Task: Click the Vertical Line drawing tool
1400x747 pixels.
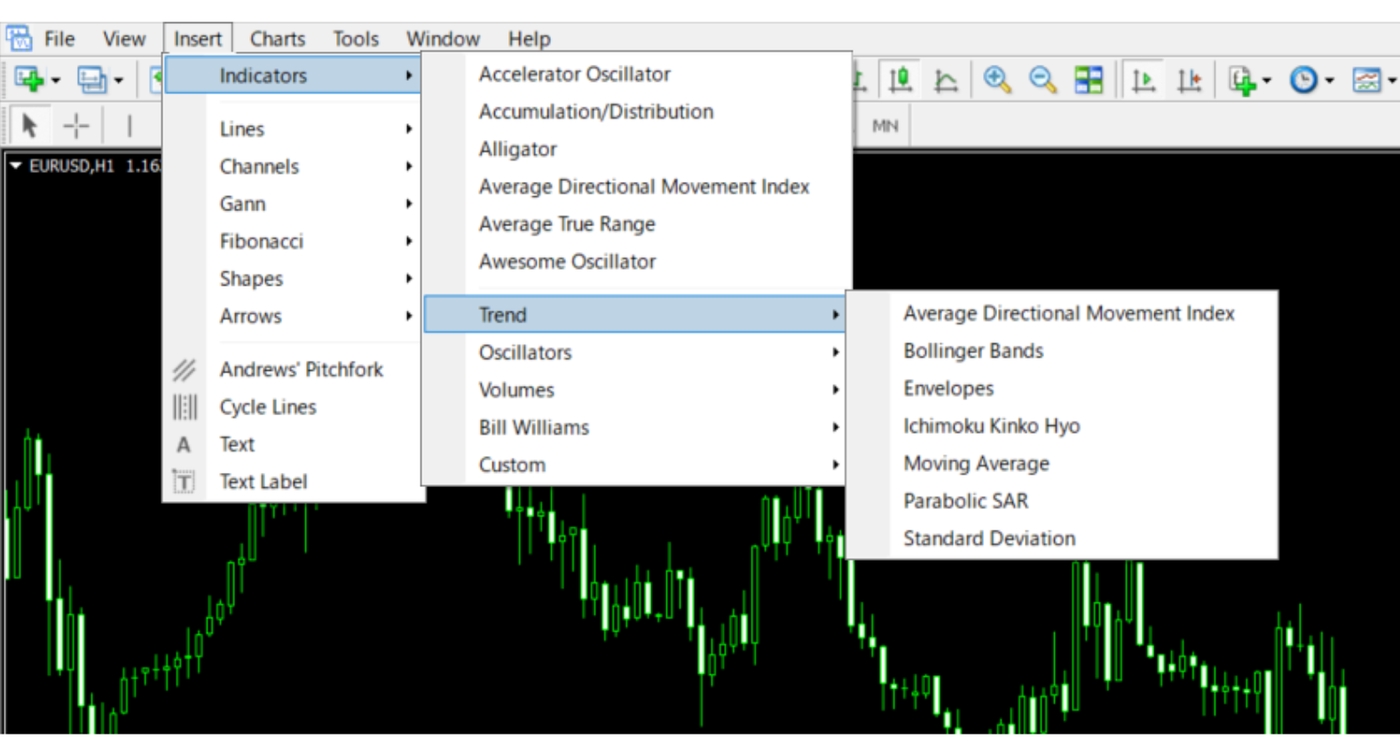Action: point(130,125)
